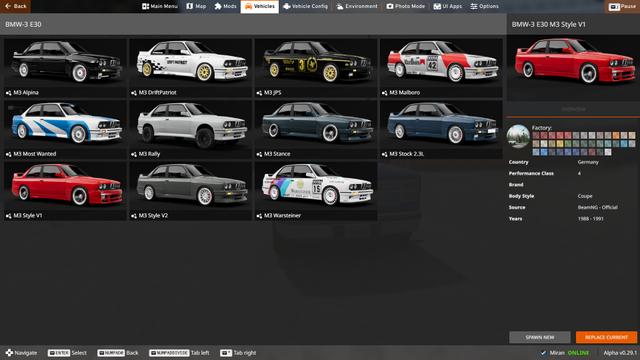Select the M3 Alpina configuration
The image size is (640, 360).
coord(65,67)
